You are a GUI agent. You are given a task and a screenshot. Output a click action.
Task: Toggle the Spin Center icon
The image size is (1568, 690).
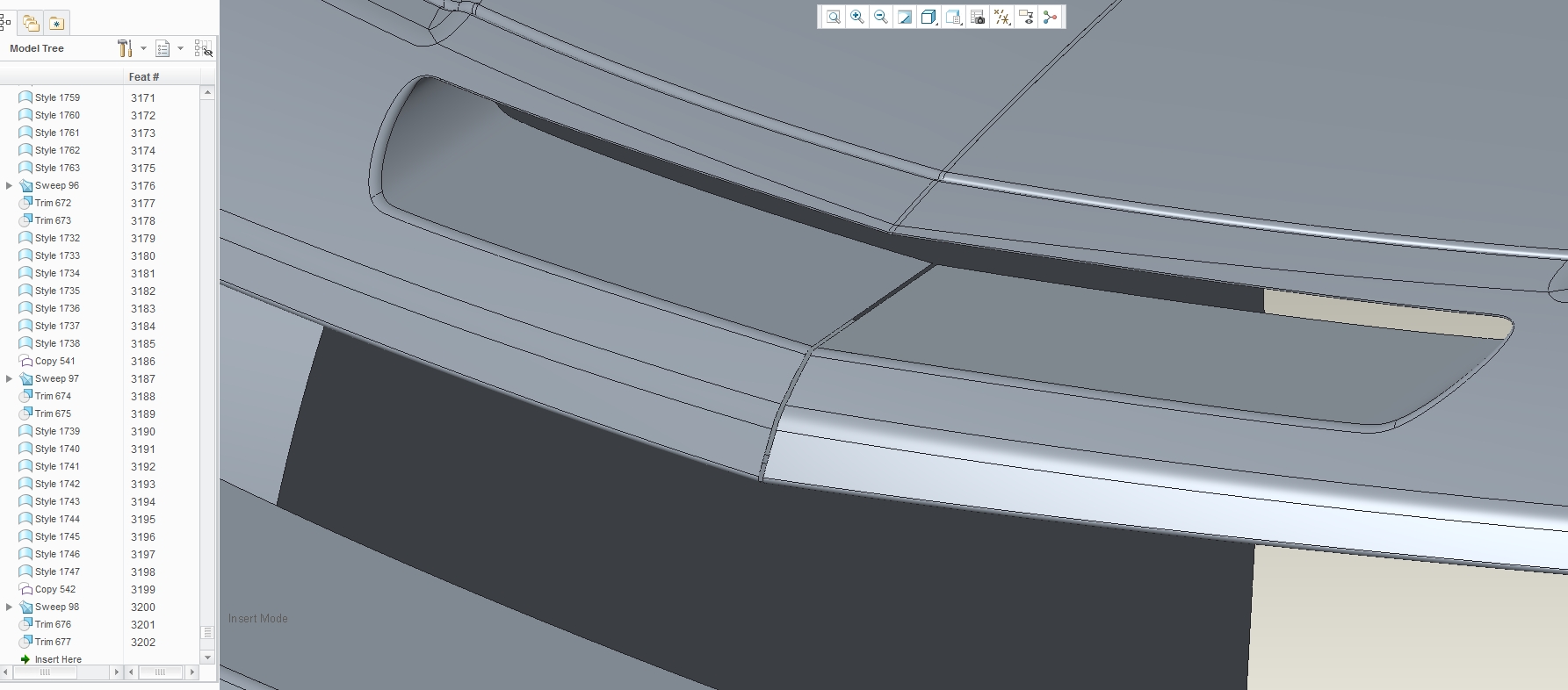pos(1050,17)
